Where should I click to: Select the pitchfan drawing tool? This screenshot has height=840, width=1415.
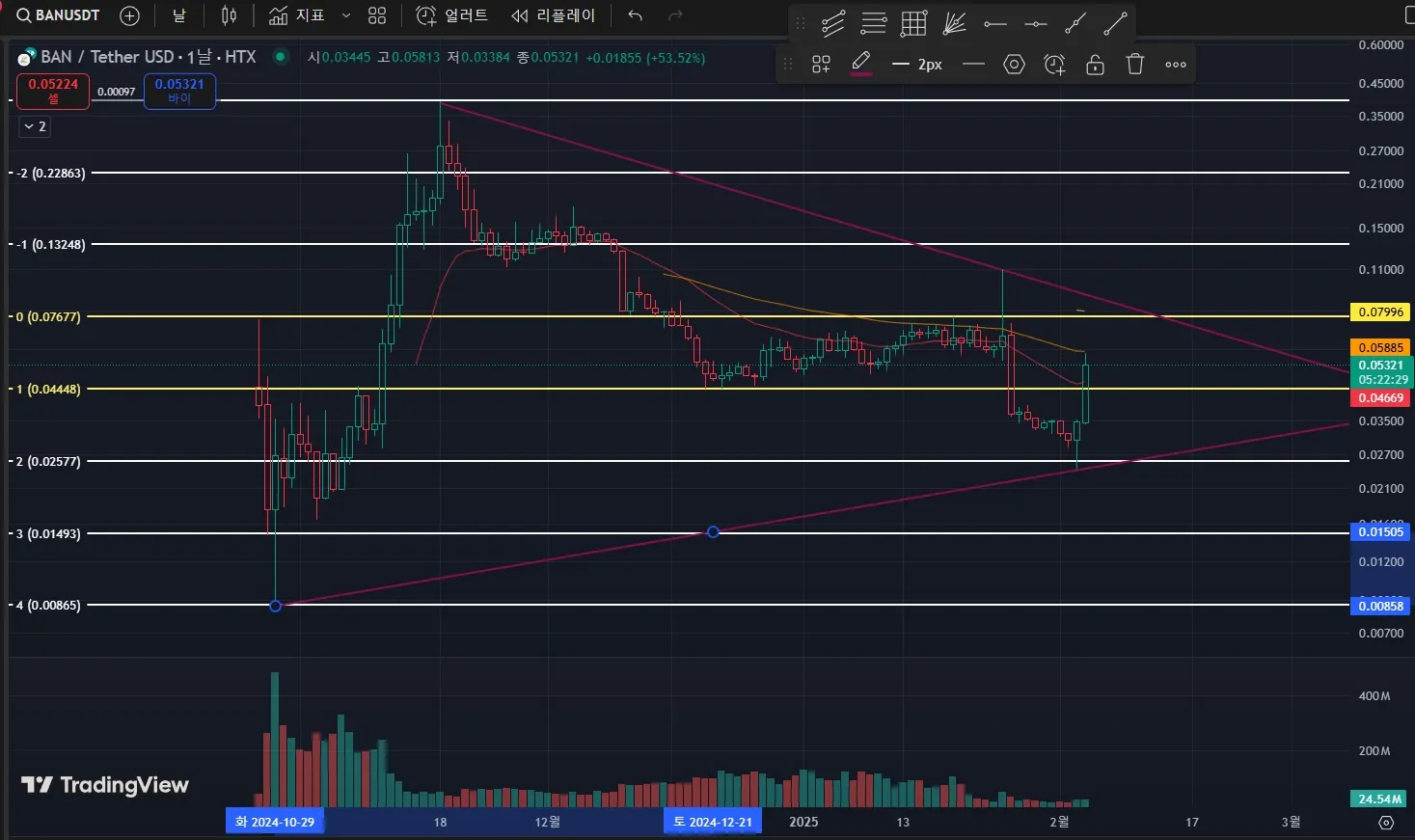click(954, 23)
